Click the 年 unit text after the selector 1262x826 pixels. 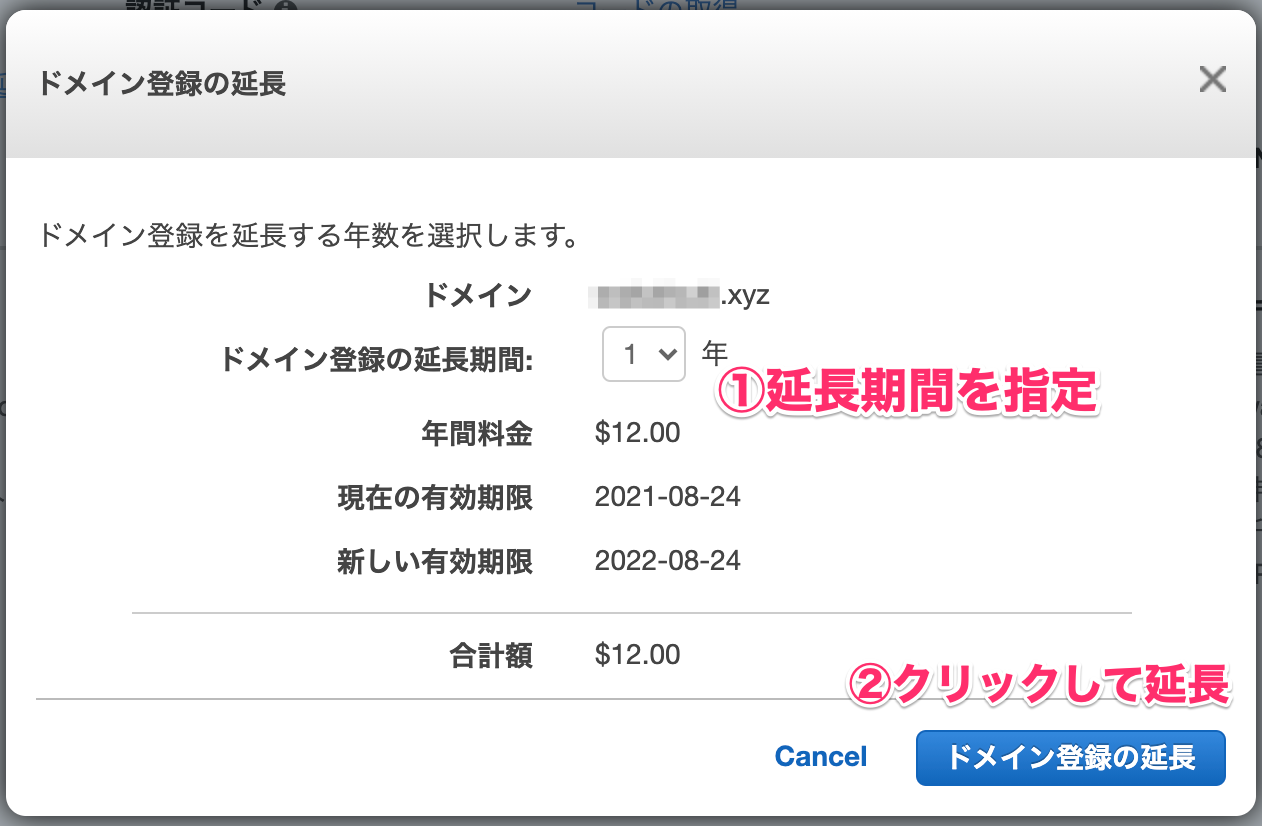point(714,352)
